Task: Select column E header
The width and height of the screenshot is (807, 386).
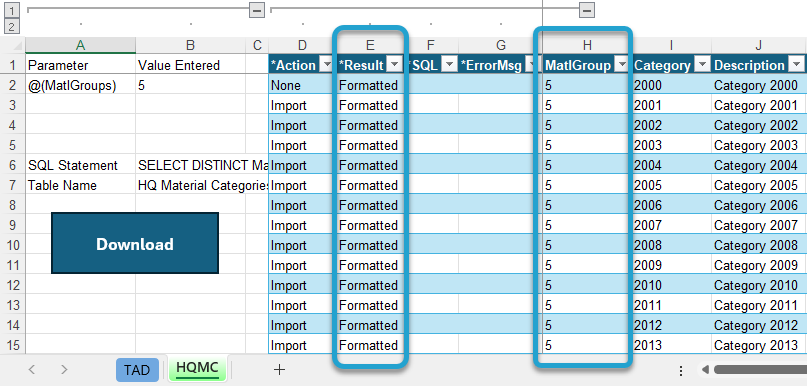Action: 370,45
